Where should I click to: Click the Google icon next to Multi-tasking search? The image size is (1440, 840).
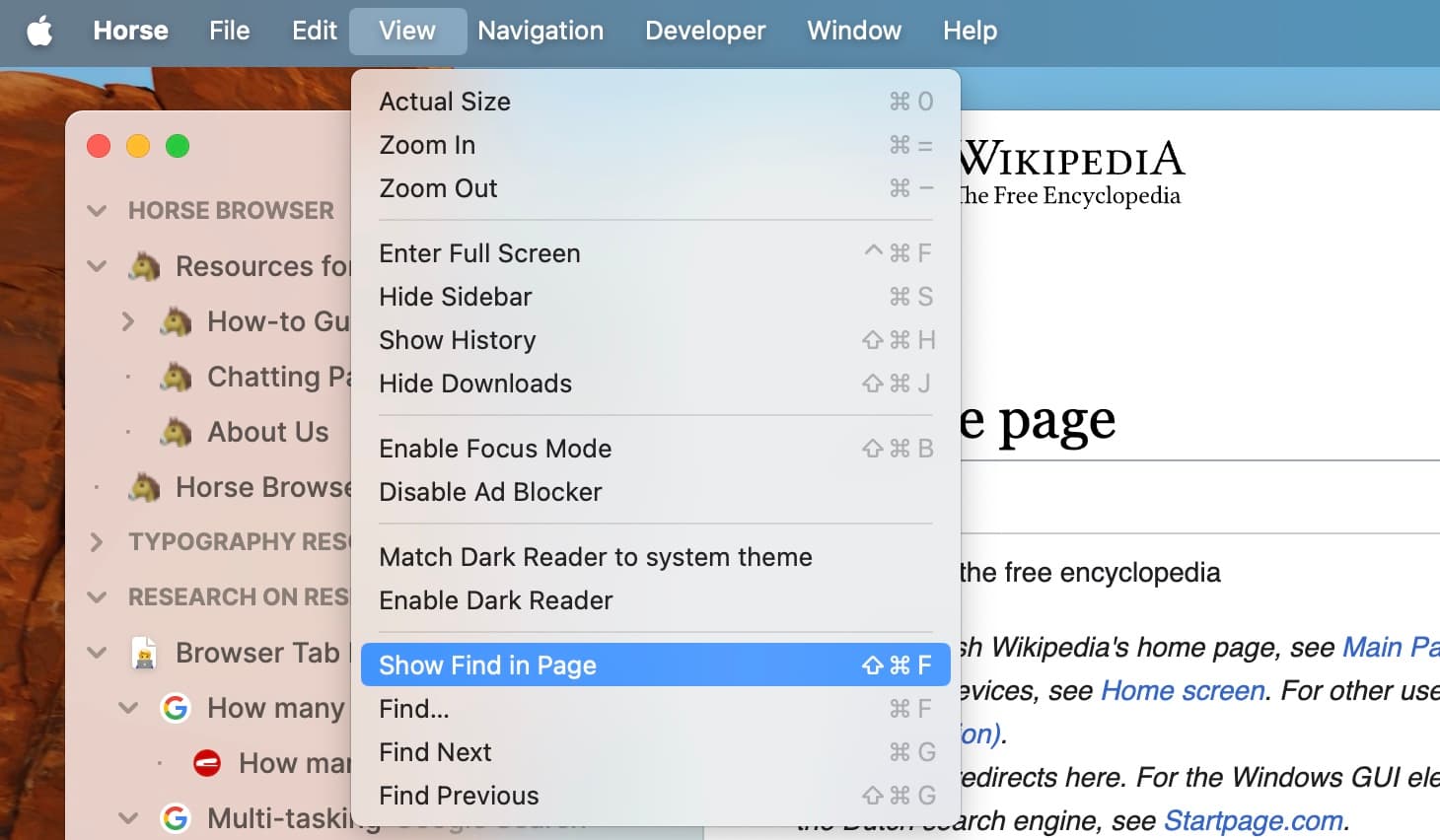(x=175, y=817)
